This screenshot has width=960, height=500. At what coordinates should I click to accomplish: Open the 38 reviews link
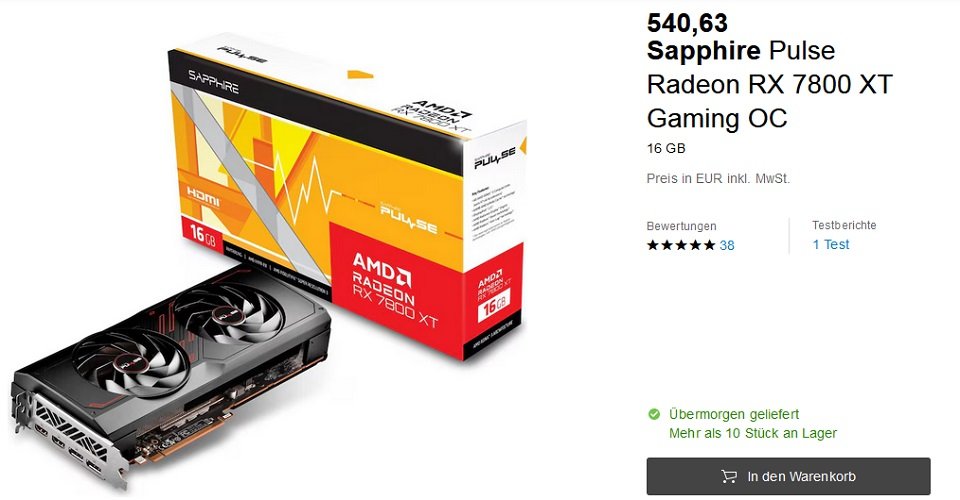(727, 245)
